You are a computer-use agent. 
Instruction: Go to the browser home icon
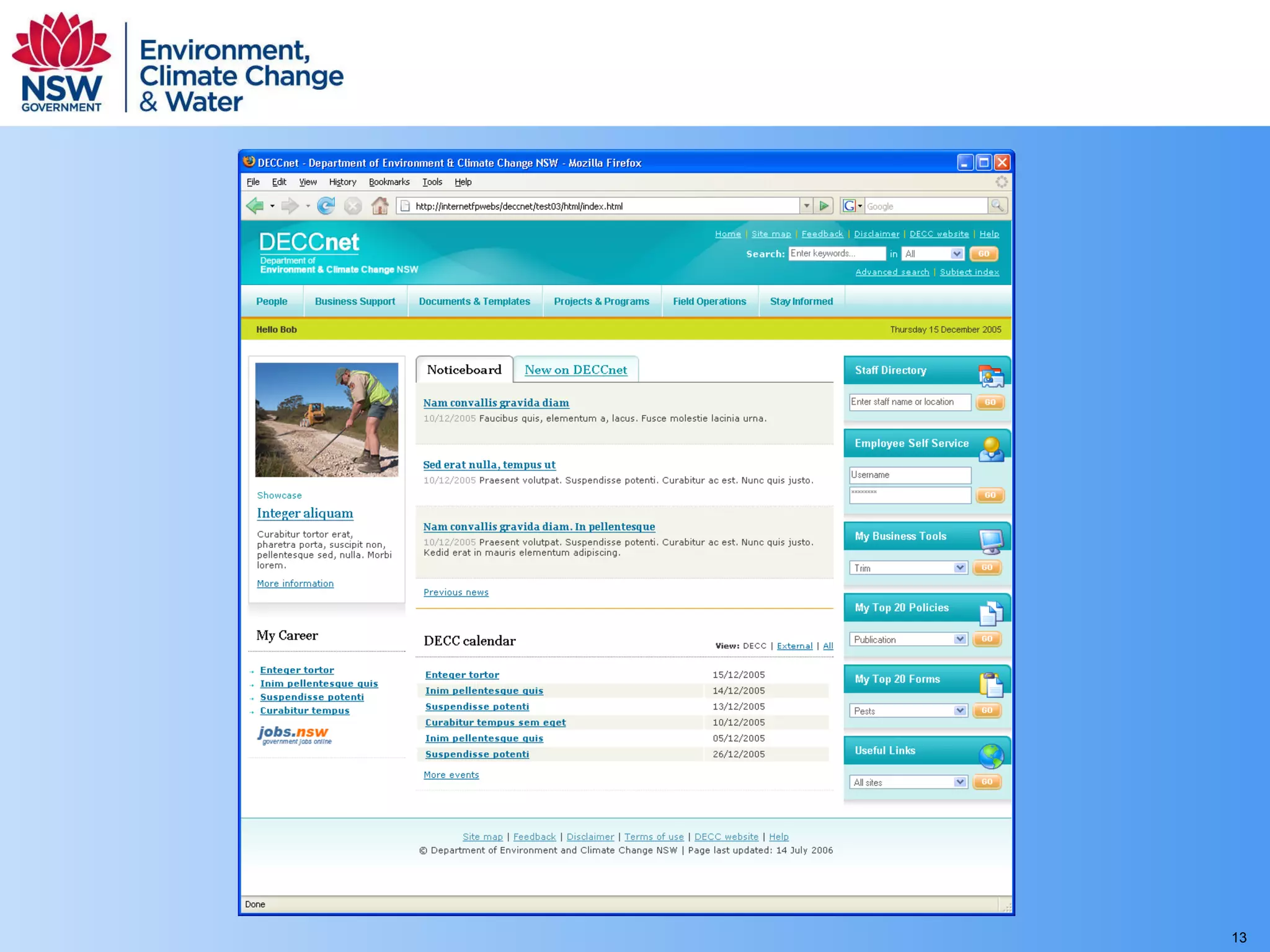pos(380,206)
